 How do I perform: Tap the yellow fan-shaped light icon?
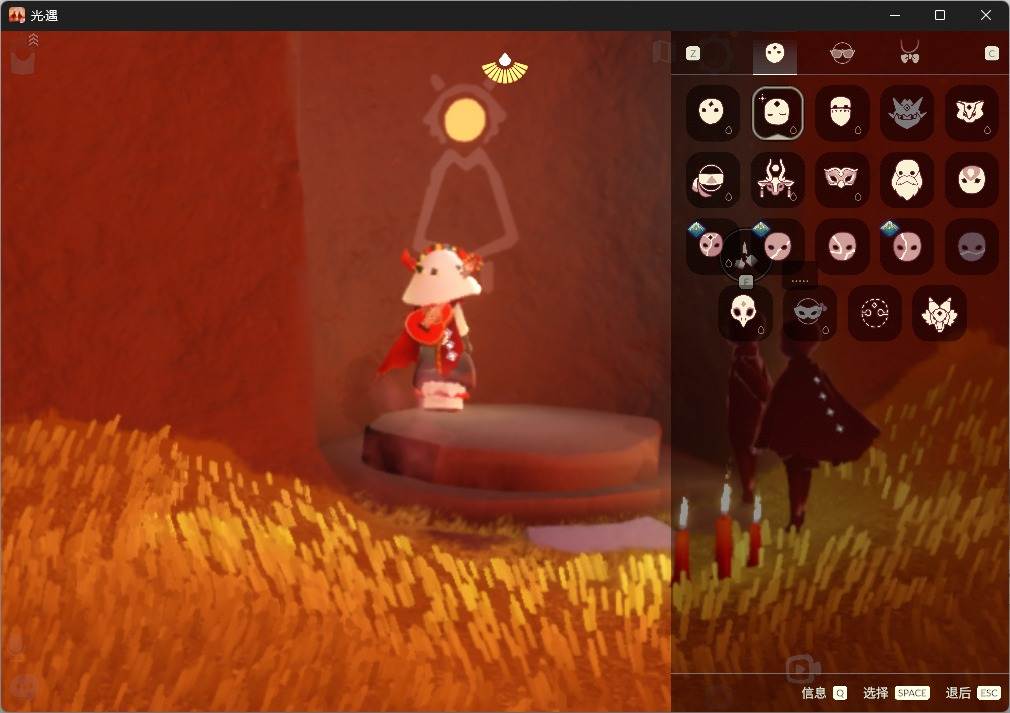coord(505,68)
